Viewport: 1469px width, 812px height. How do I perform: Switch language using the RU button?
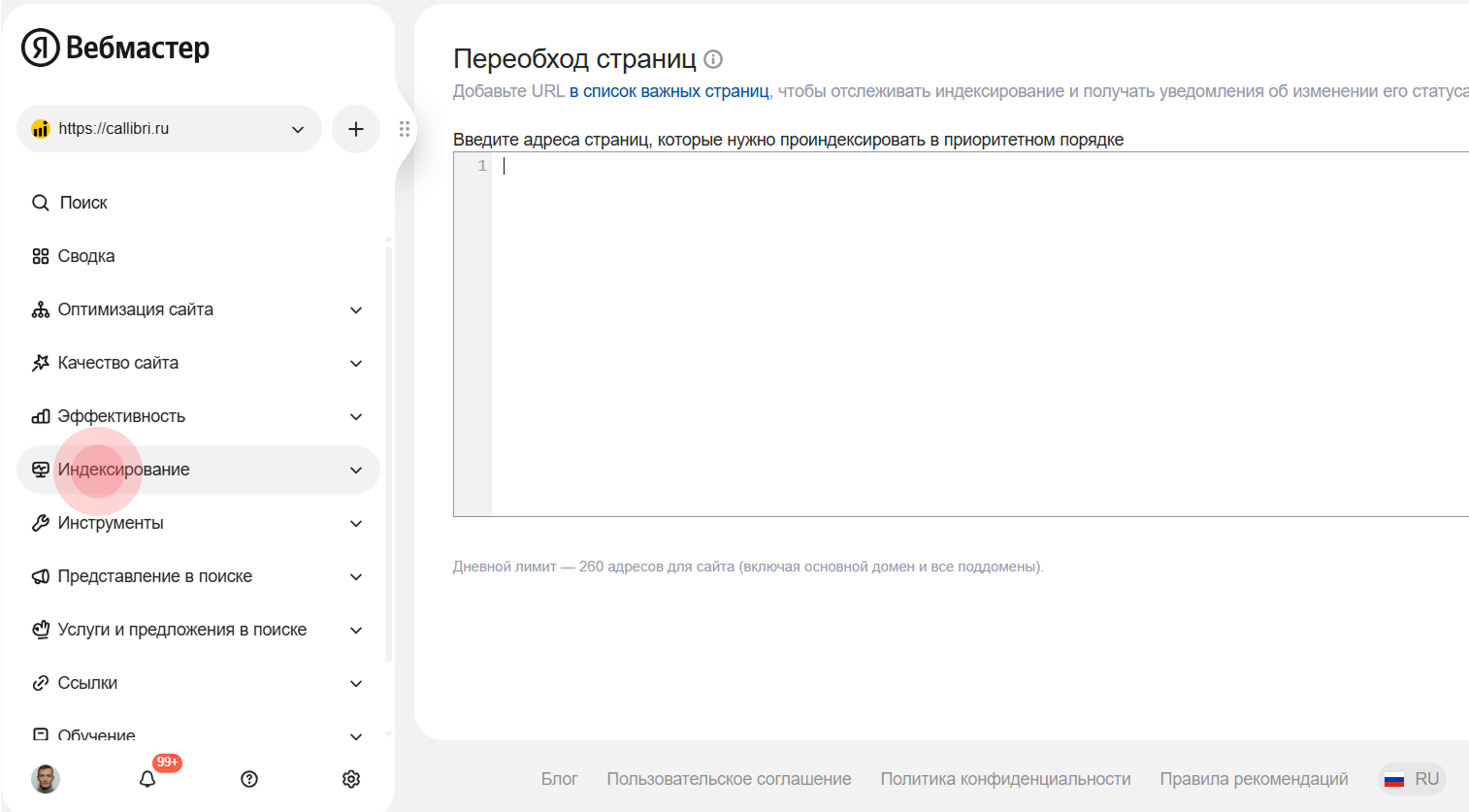tap(1412, 779)
